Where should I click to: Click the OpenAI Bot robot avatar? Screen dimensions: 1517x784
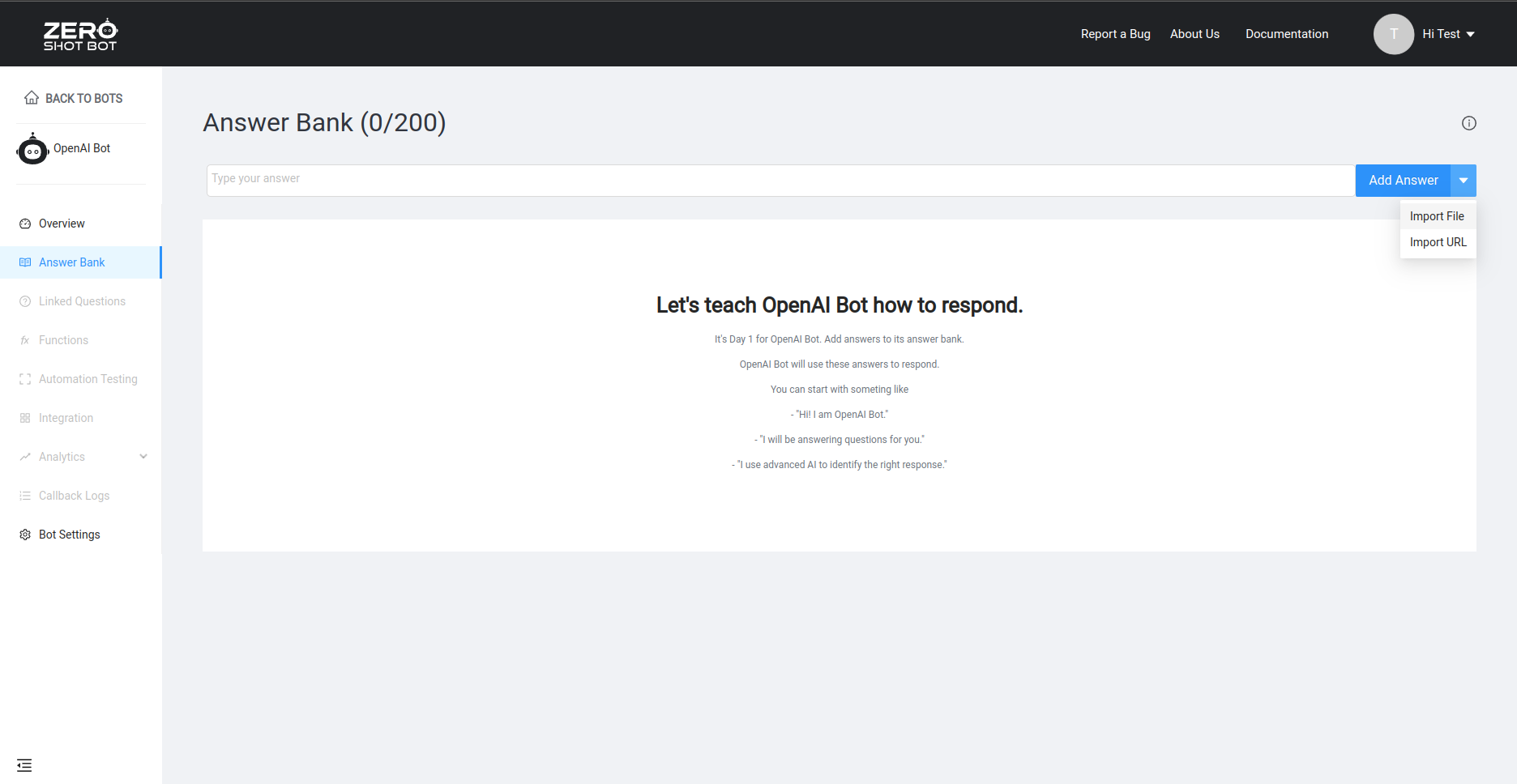point(32,149)
